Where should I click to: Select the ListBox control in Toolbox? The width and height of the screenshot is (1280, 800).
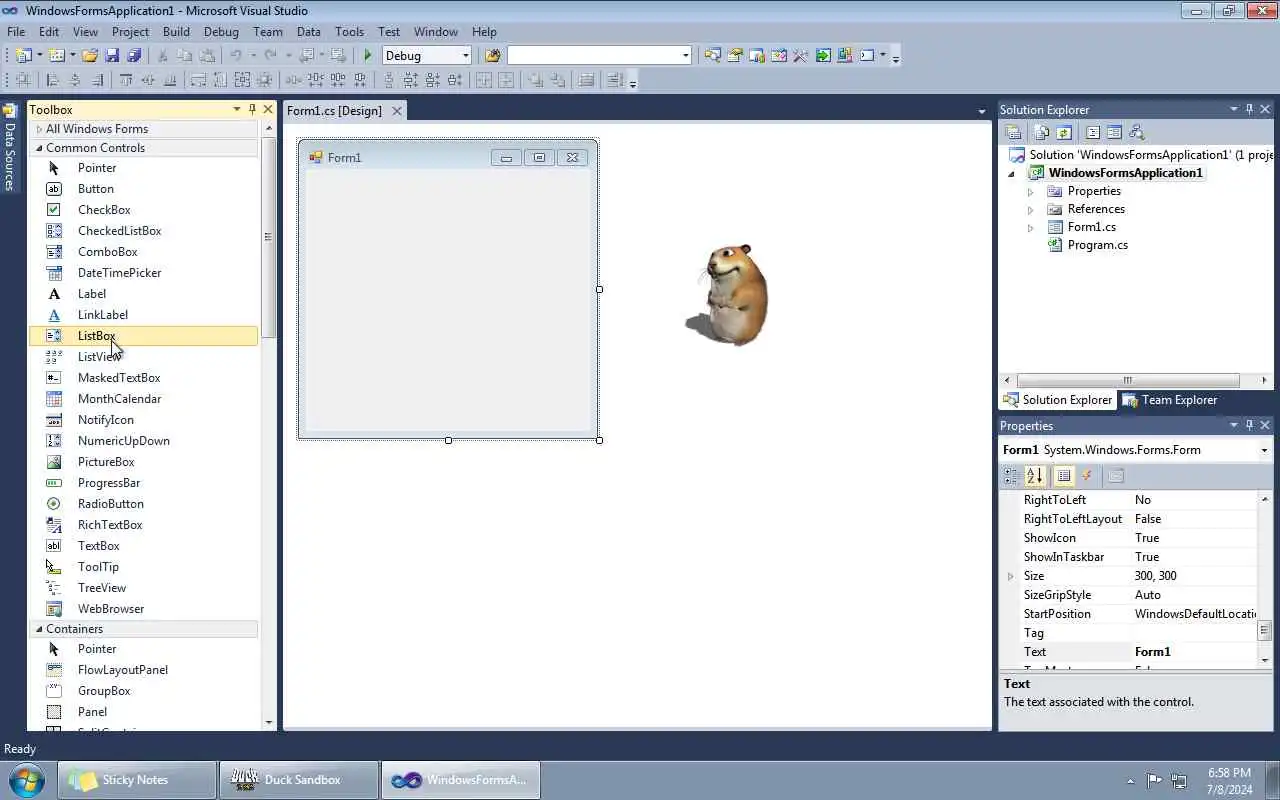click(x=144, y=336)
